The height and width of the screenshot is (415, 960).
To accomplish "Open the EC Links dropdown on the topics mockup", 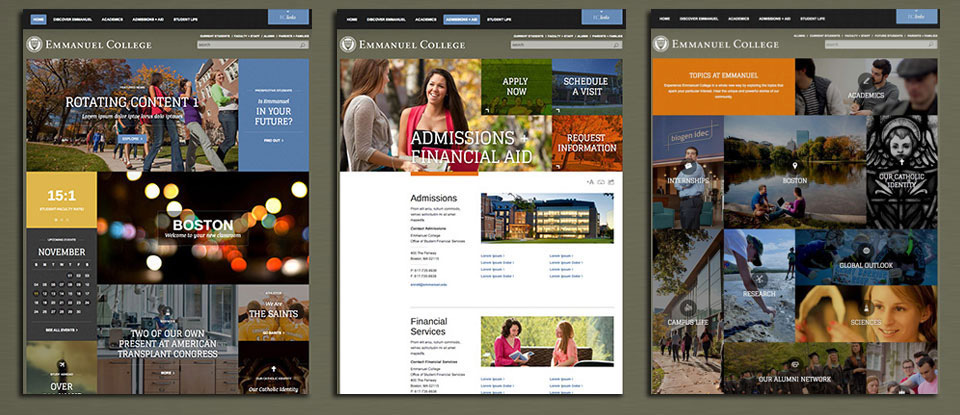I will [916, 17].
